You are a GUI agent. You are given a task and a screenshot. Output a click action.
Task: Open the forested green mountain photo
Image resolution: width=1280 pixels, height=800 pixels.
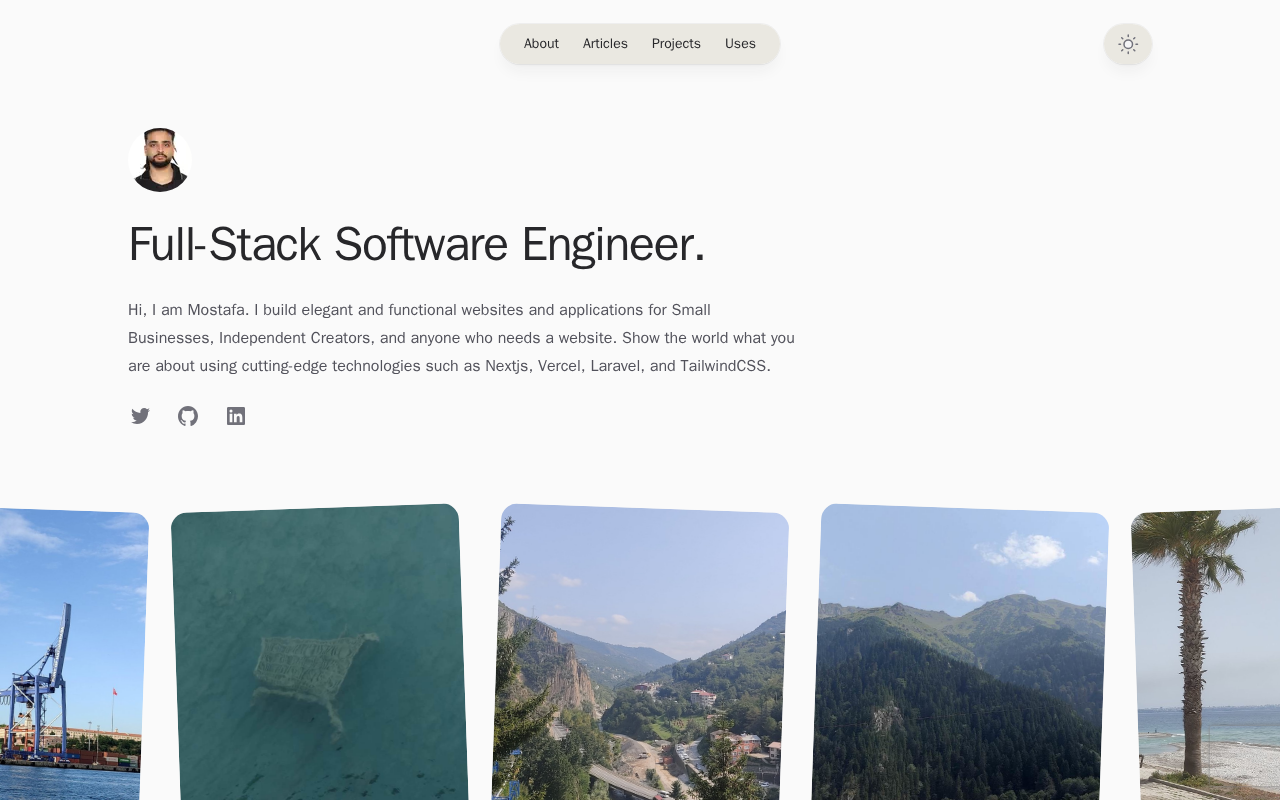click(x=960, y=653)
